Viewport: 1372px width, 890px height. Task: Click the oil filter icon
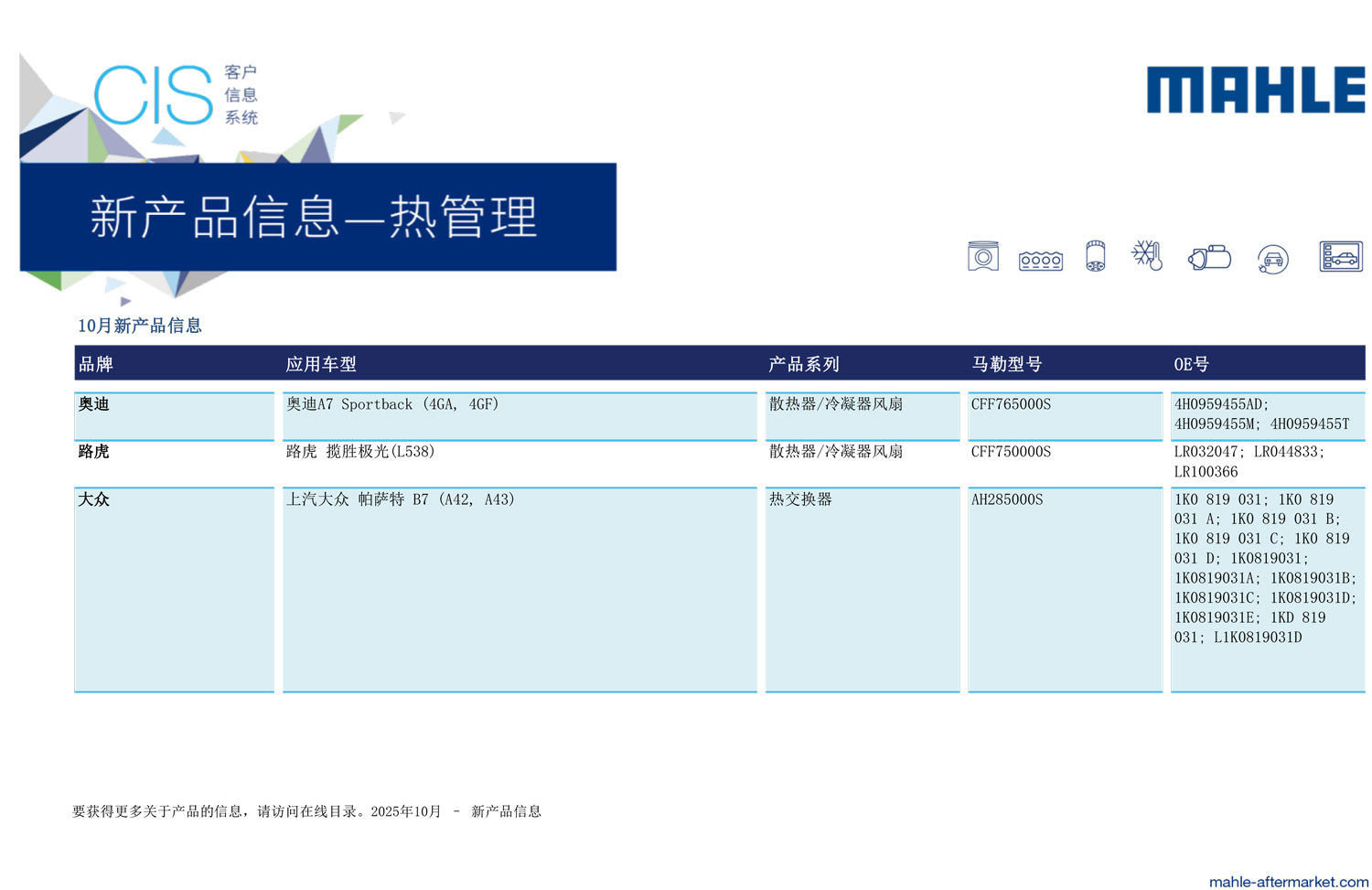click(1095, 257)
